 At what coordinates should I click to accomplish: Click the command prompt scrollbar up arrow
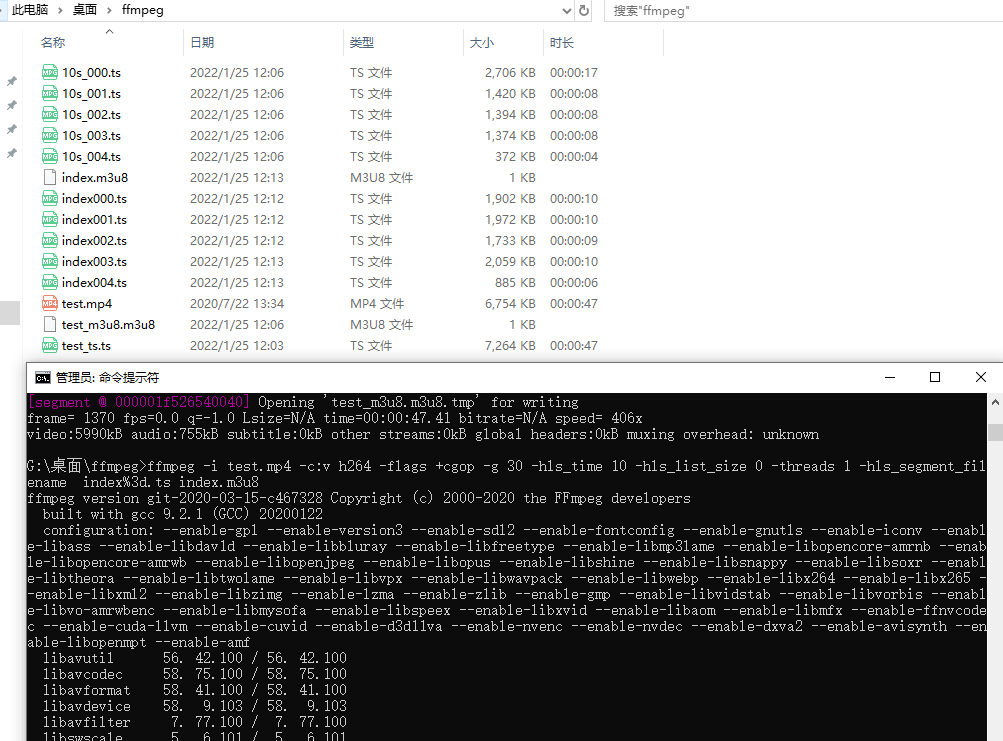(995, 402)
